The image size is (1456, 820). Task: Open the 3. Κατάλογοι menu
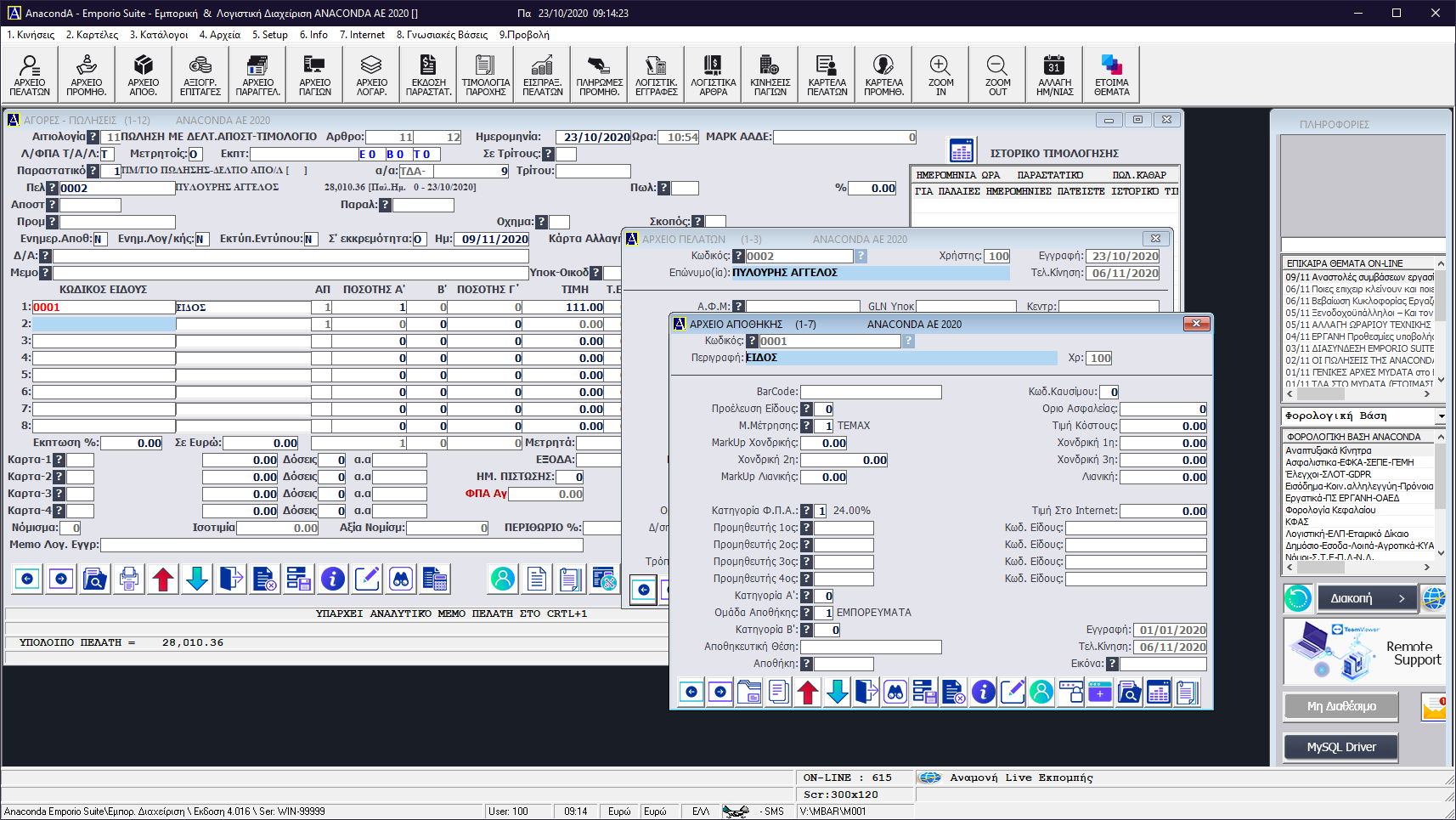(159, 35)
